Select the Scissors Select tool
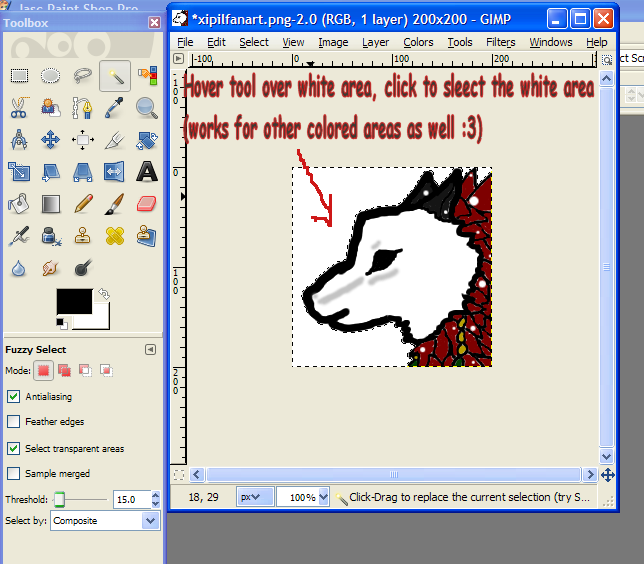644x564 pixels. [19, 108]
